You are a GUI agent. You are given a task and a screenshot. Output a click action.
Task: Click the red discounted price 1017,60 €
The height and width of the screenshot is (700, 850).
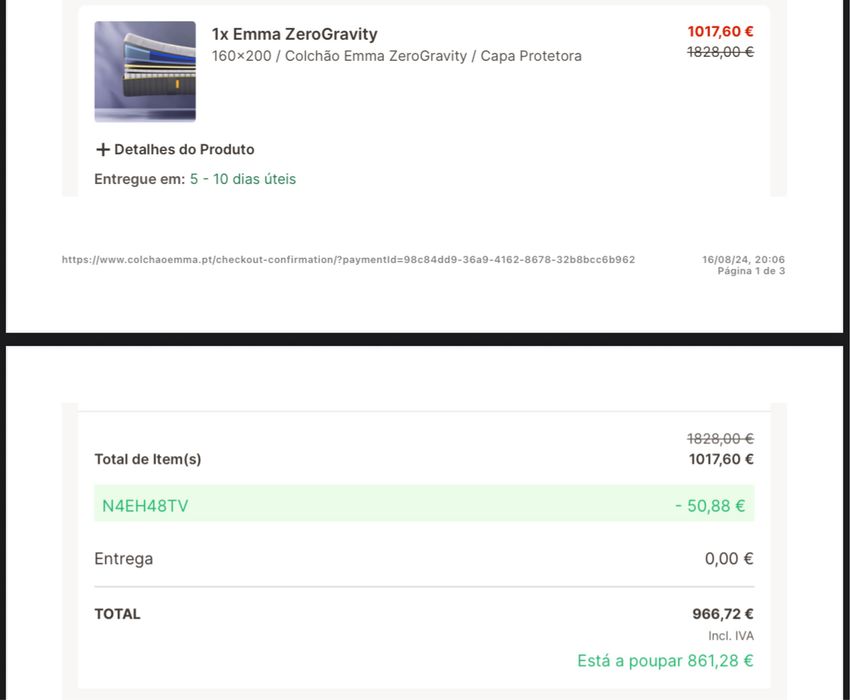pyautogui.click(x=720, y=31)
